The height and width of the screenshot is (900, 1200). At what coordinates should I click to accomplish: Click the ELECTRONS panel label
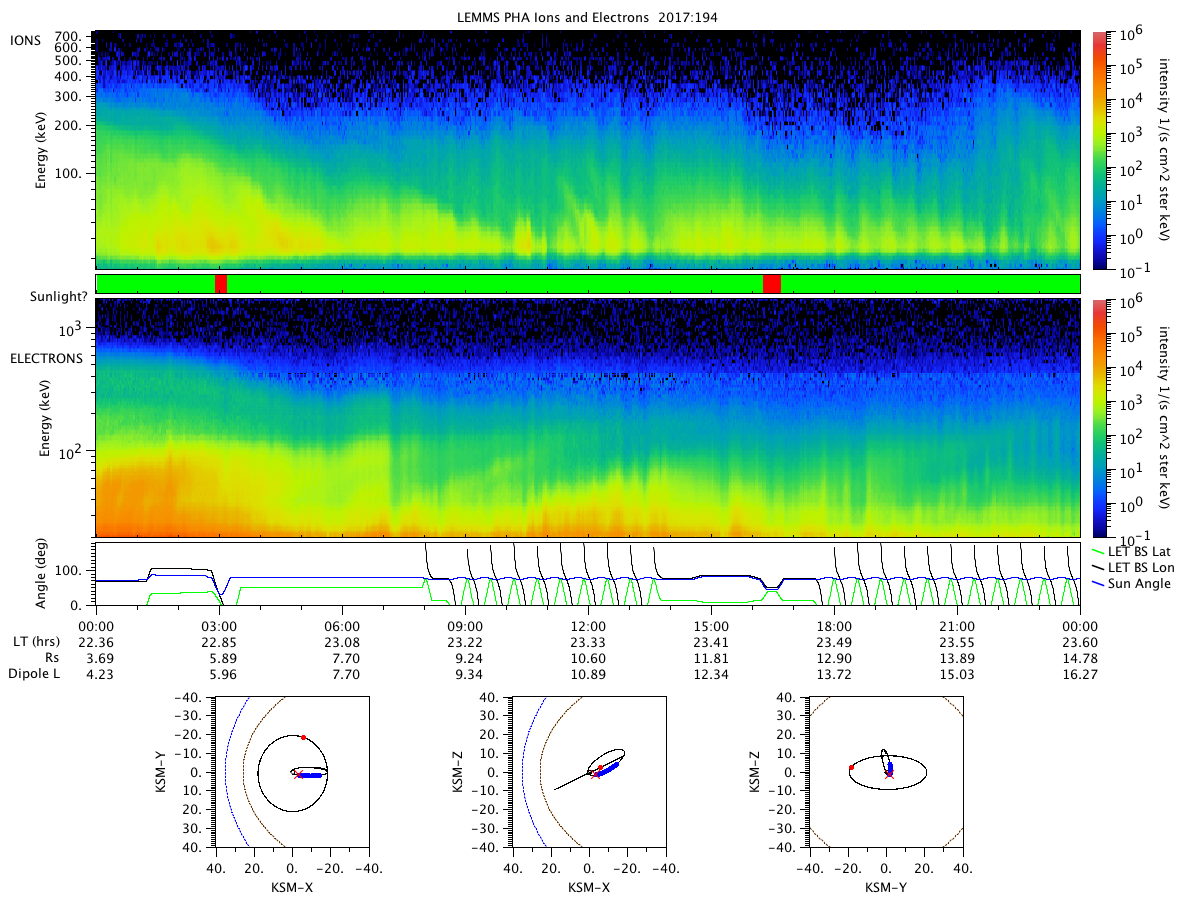(46, 358)
